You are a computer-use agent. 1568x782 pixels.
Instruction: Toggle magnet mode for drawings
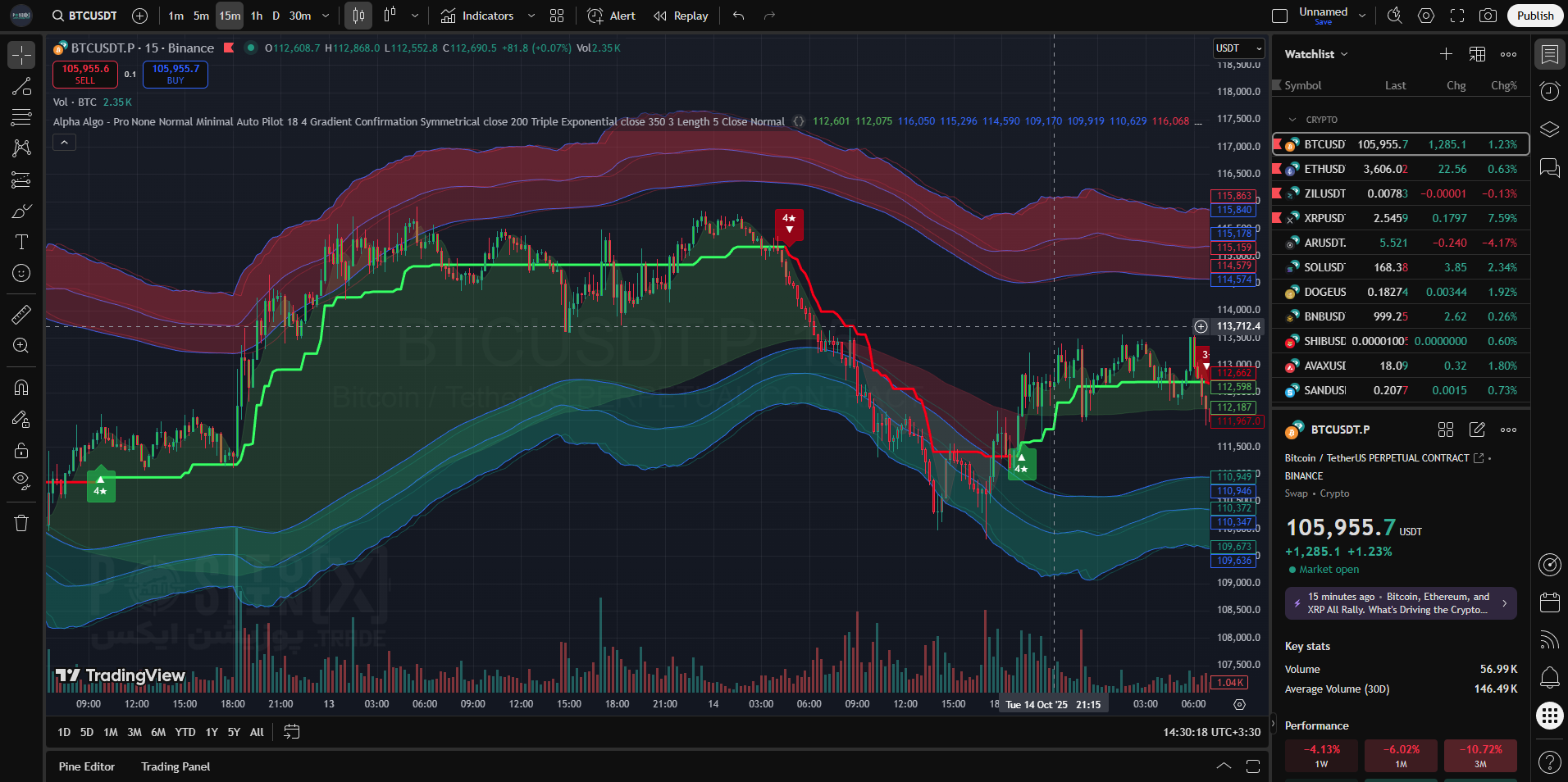coord(21,388)
